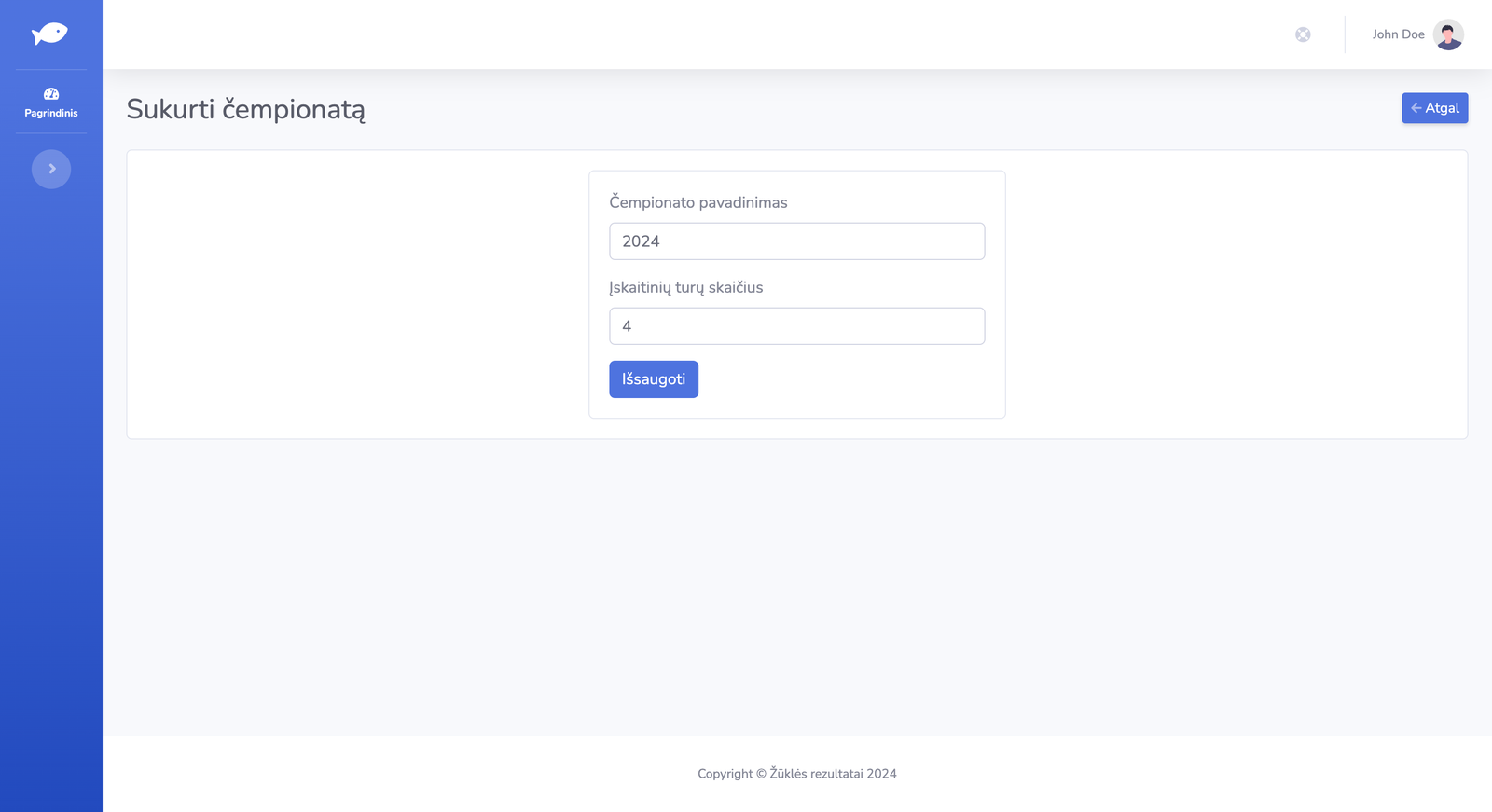Click the life ring help icon
This screenshot has width=1492, height=812.
coord(1303,34)
